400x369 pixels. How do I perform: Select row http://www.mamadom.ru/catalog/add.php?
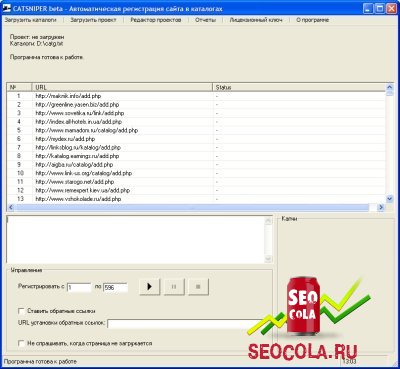point(196,130)
